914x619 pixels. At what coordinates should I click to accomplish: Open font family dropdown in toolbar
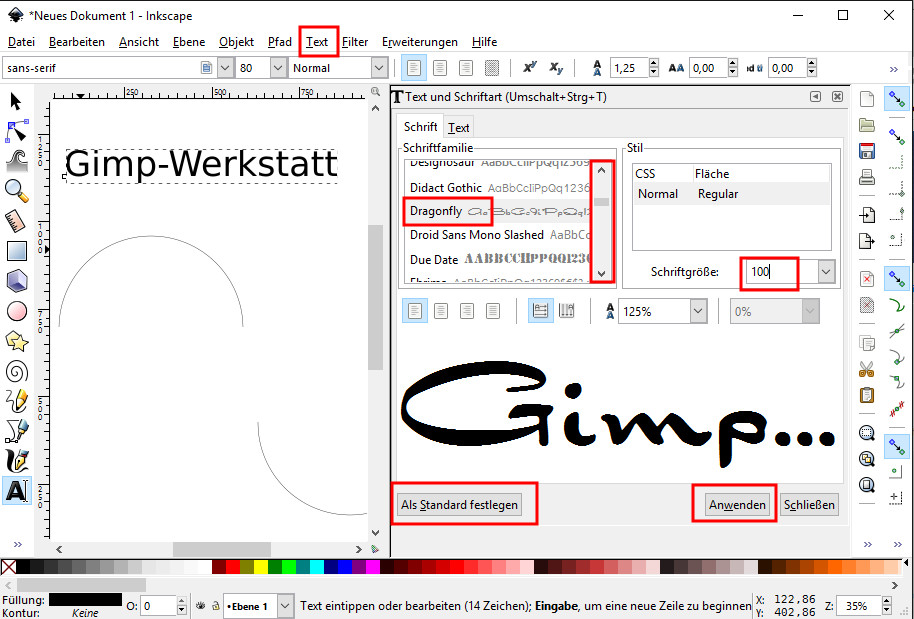[x=226, y=68]
